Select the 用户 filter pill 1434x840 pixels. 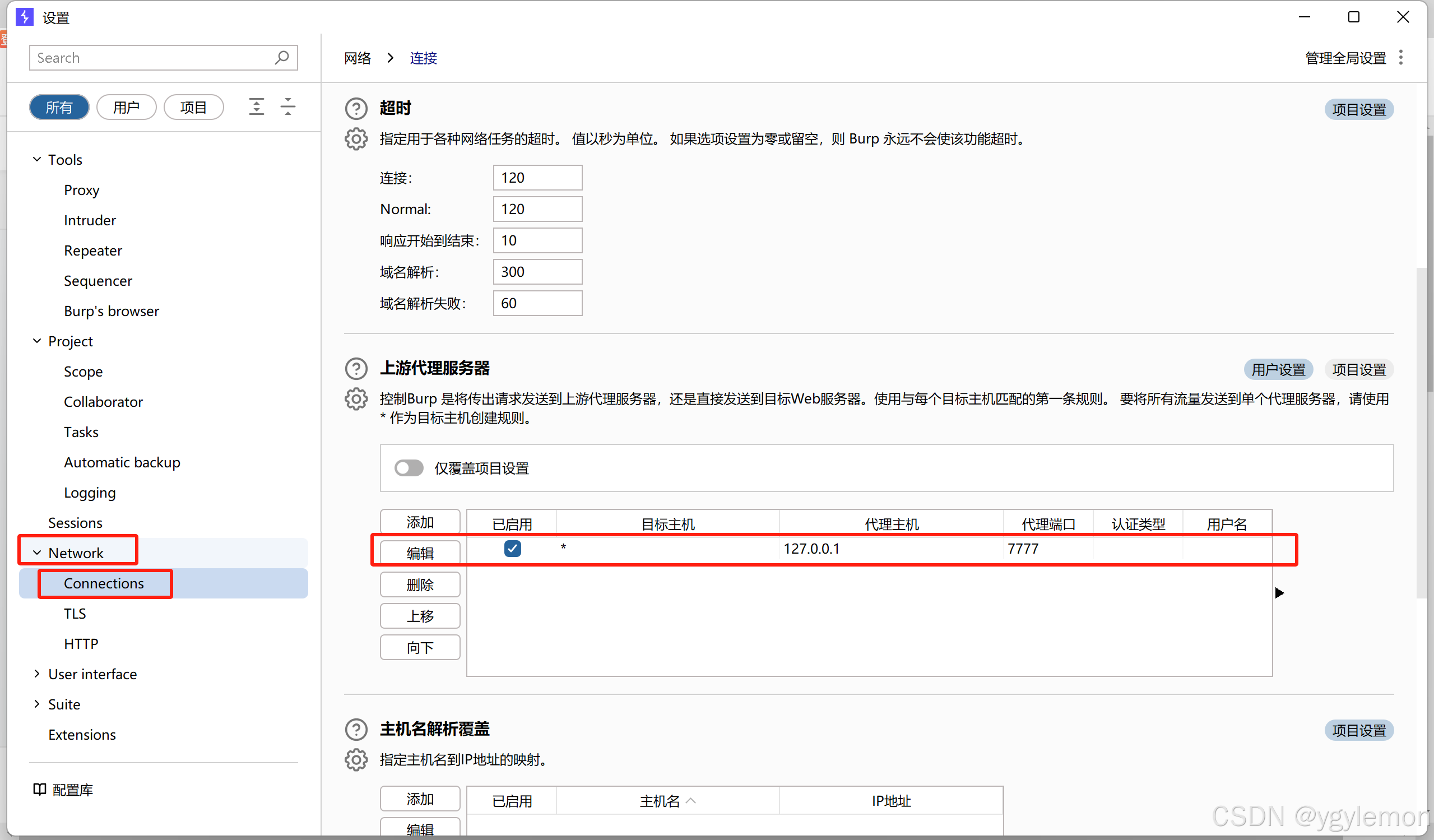[126, 107]
